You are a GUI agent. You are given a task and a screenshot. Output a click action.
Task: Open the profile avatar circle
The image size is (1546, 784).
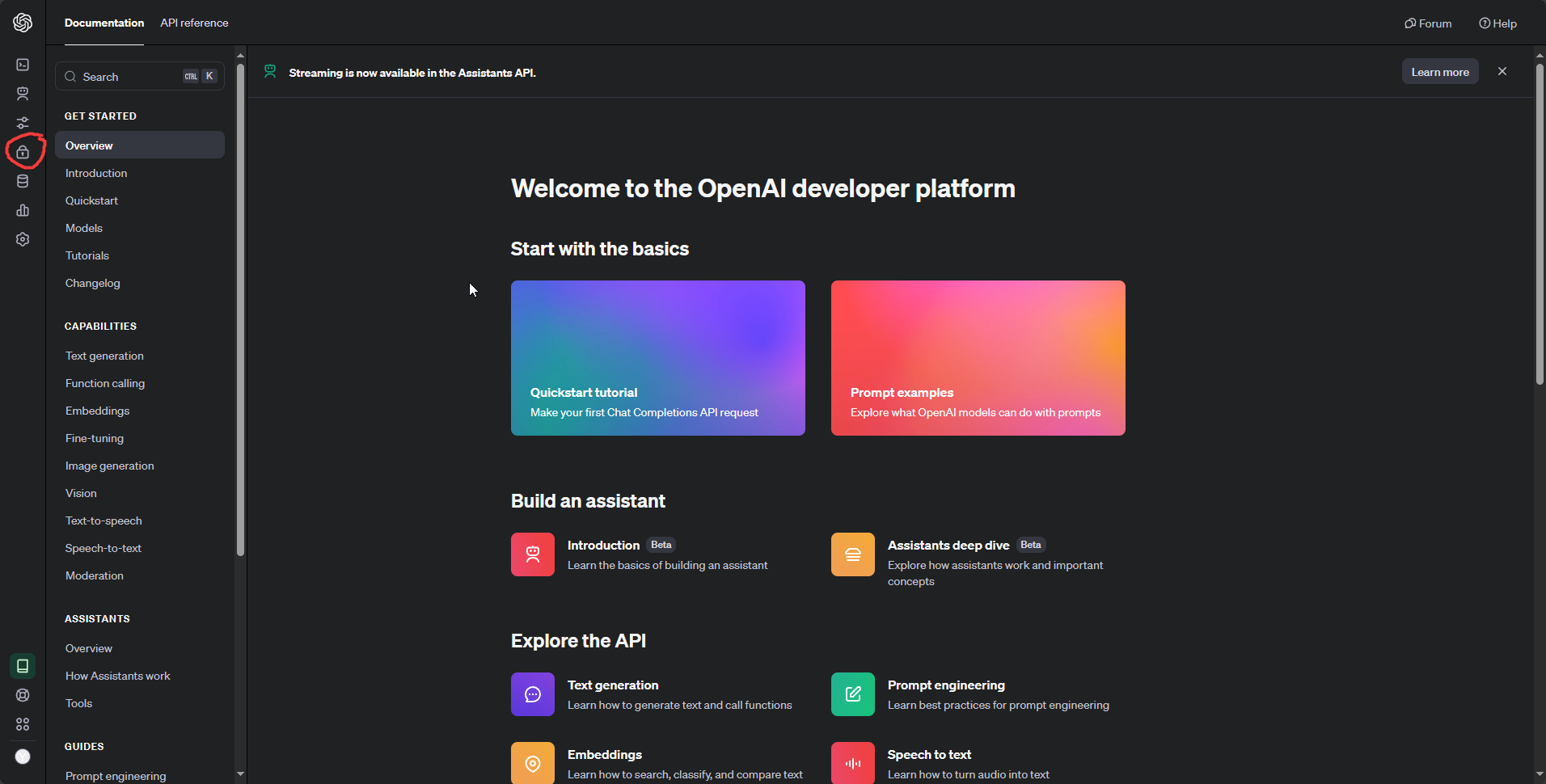click(23, 757)
